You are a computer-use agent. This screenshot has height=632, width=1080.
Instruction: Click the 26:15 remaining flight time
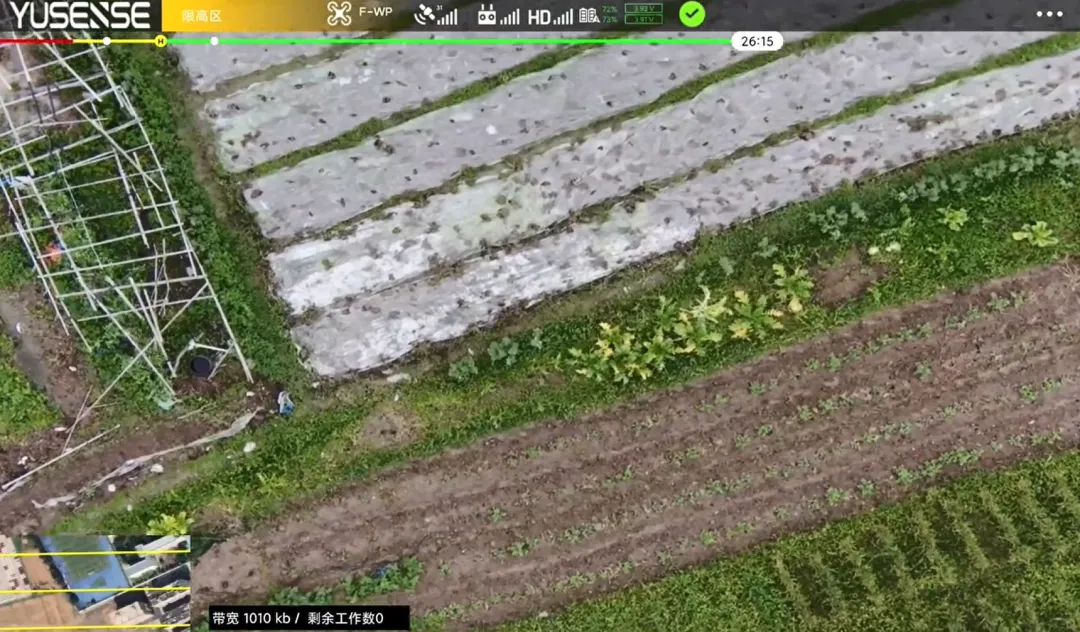coord(756,41)
